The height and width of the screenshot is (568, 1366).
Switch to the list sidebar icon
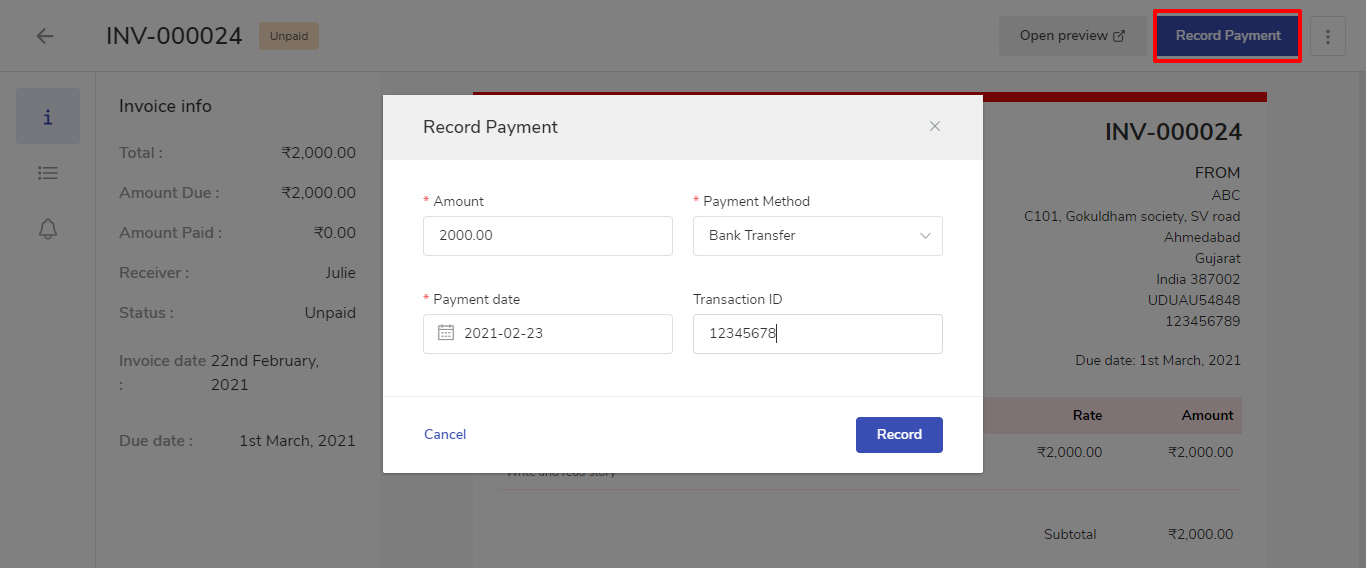coord(48,173)
